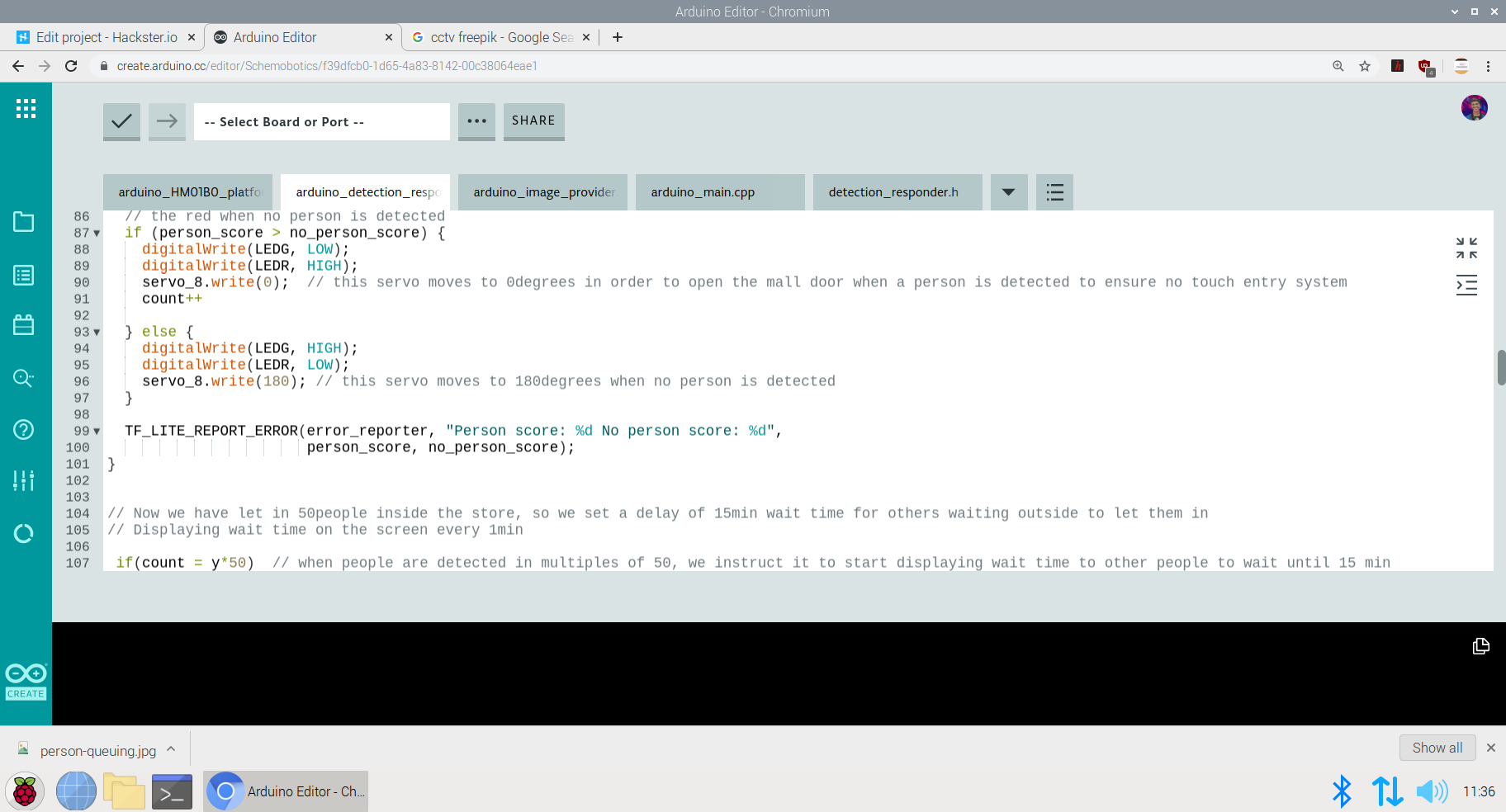
Task: Collapse the code fold at line 87
Action: pyautogui.click(x=96, y=233)
